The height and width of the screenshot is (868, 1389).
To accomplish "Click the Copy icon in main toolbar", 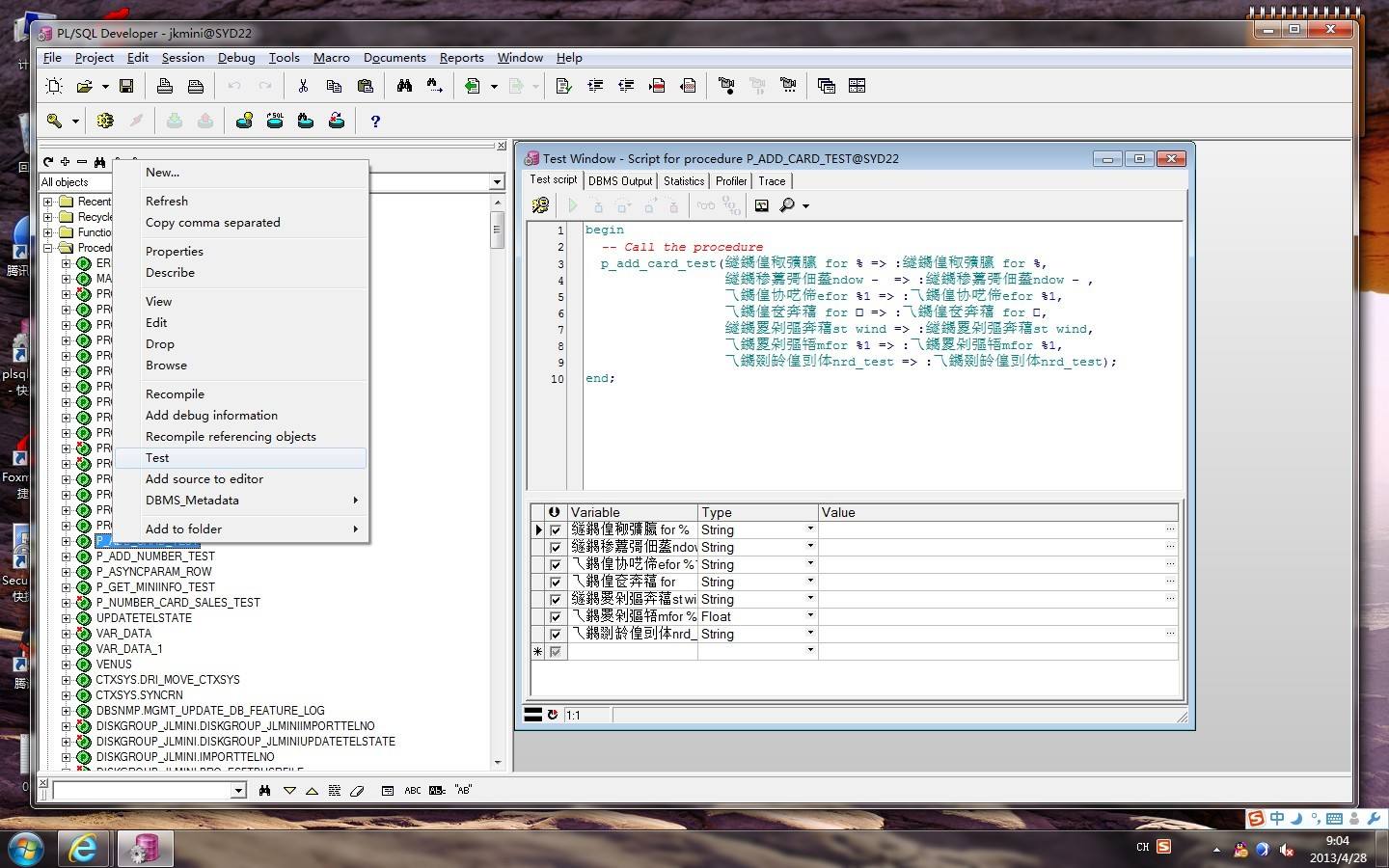I will pos(334,86).
